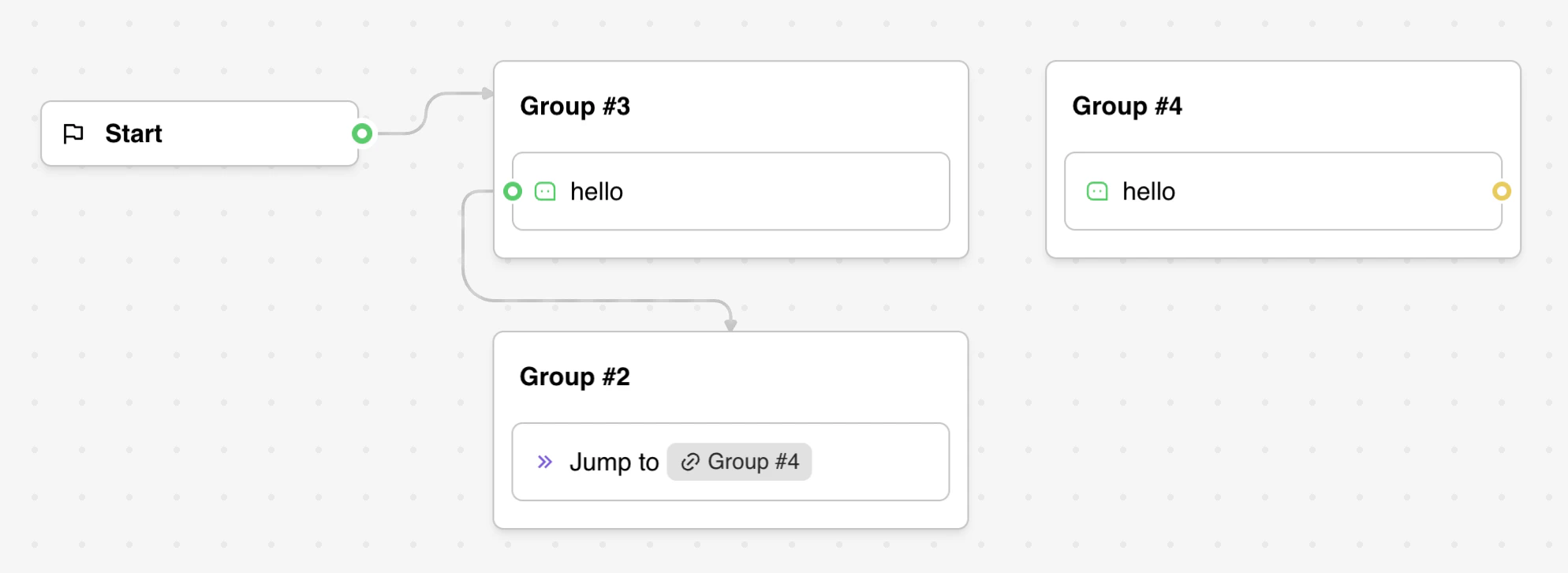Click the chat bubble icon in Group #4

click(x=1097, y=191)
